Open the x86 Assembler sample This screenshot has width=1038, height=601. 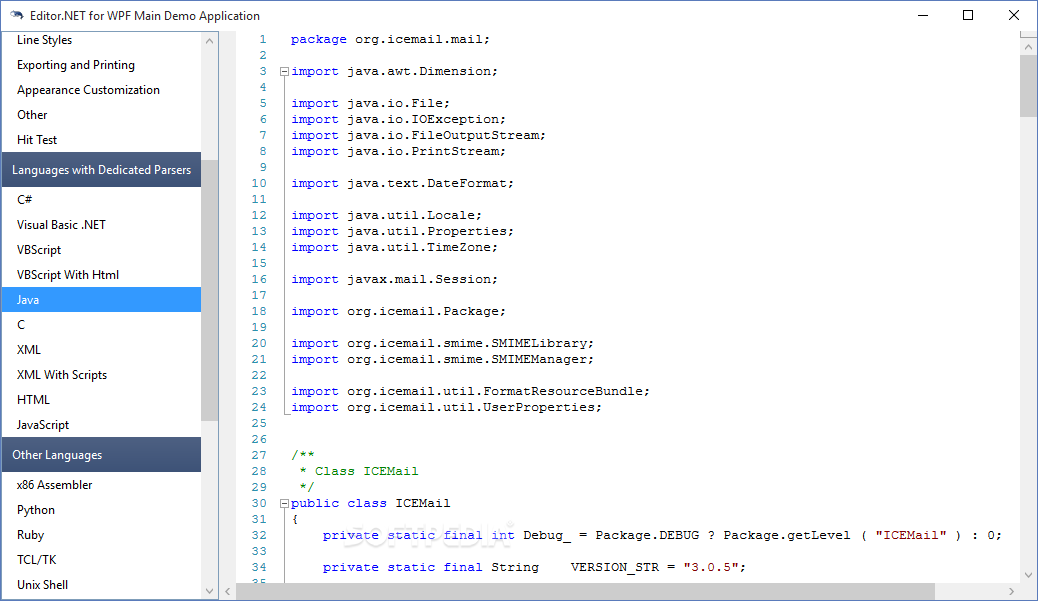click(101, 485)
